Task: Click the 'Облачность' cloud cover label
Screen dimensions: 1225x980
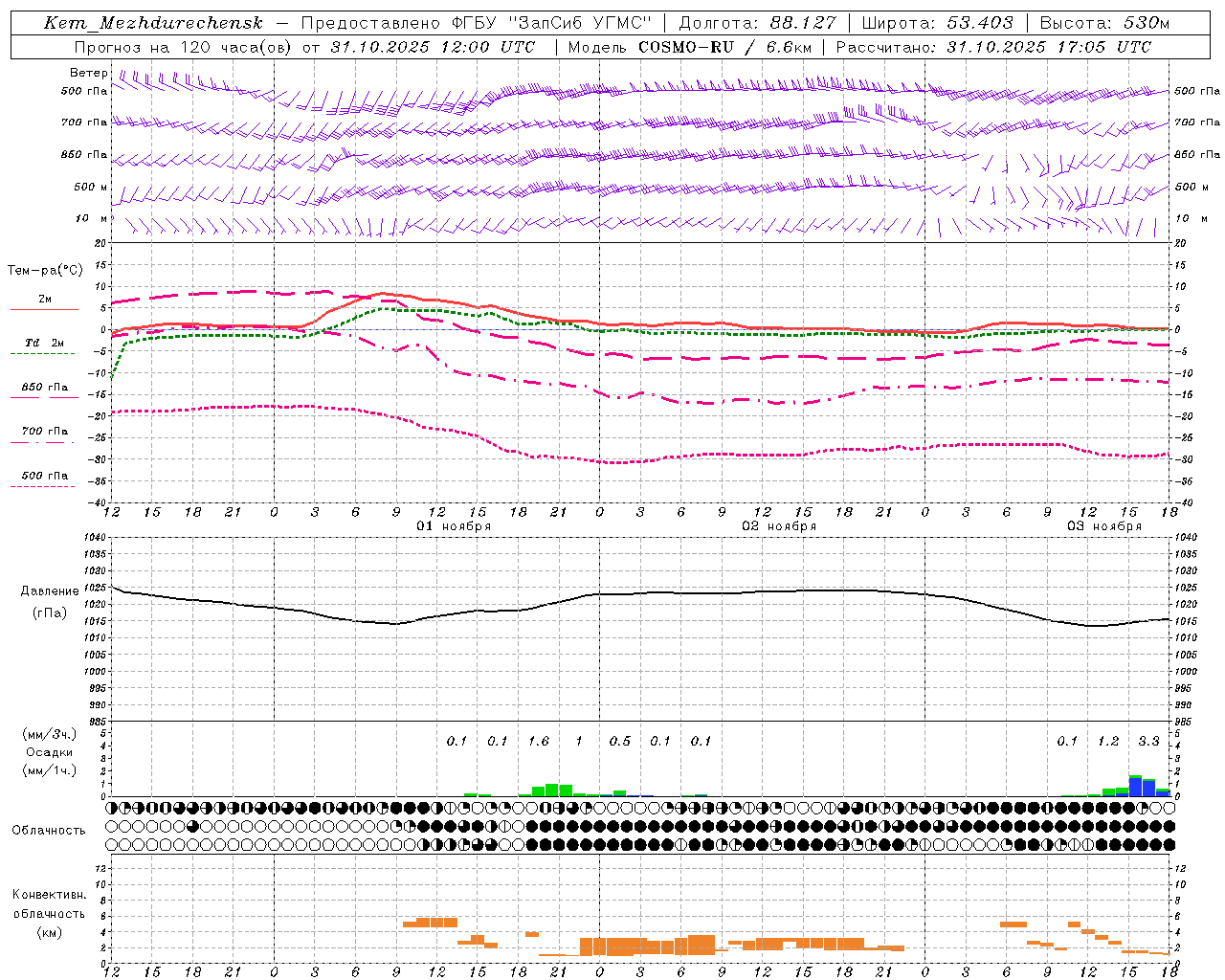Action: (x=49, y=830)
